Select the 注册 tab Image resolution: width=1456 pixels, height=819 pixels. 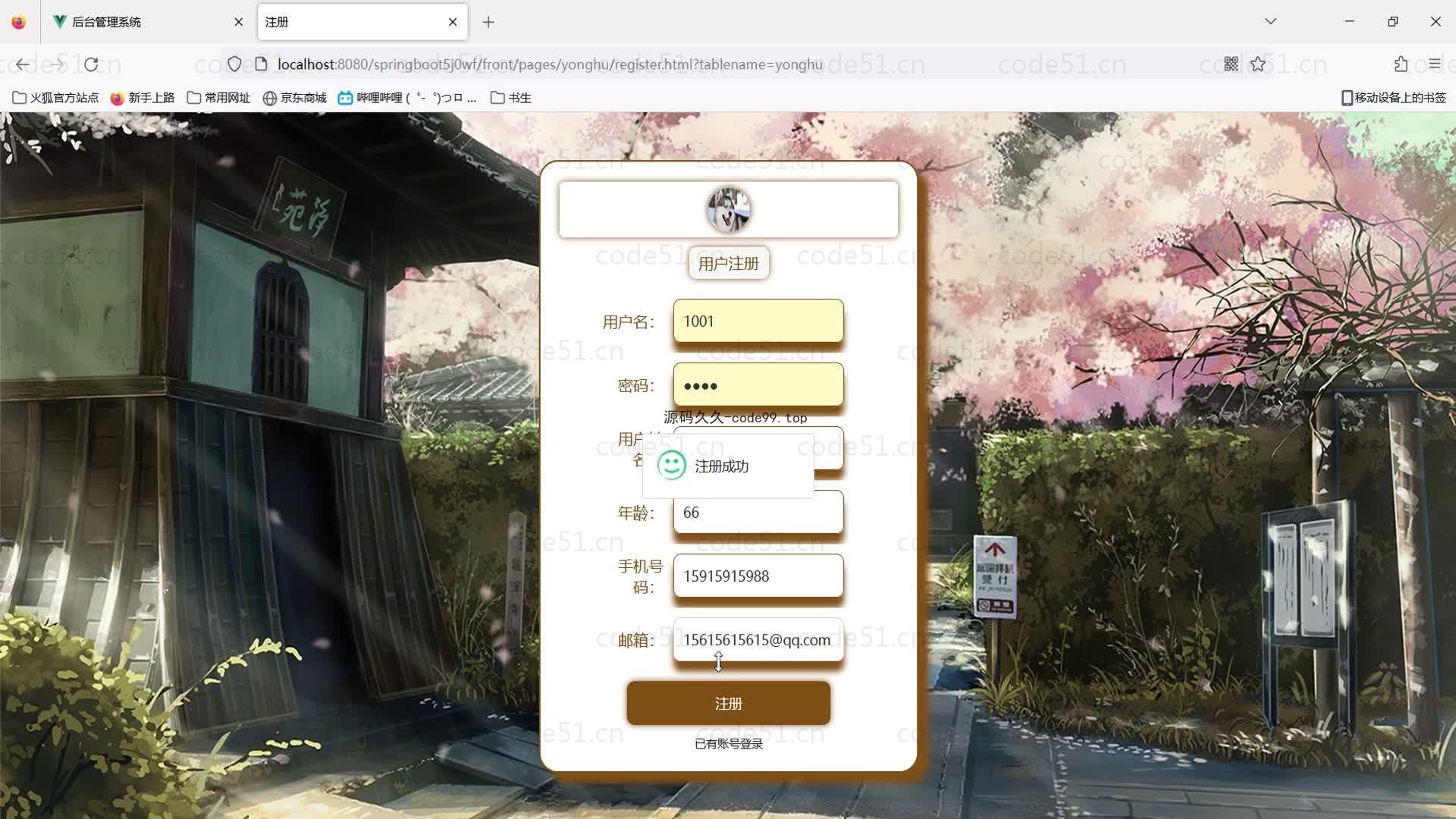pyautogui.click(x=362, y=22)
